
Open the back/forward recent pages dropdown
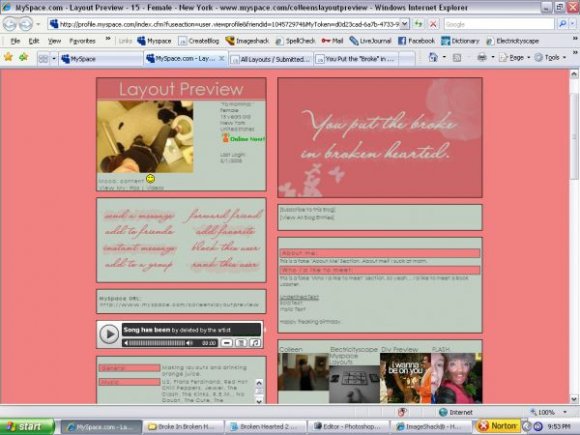[38, 25]
